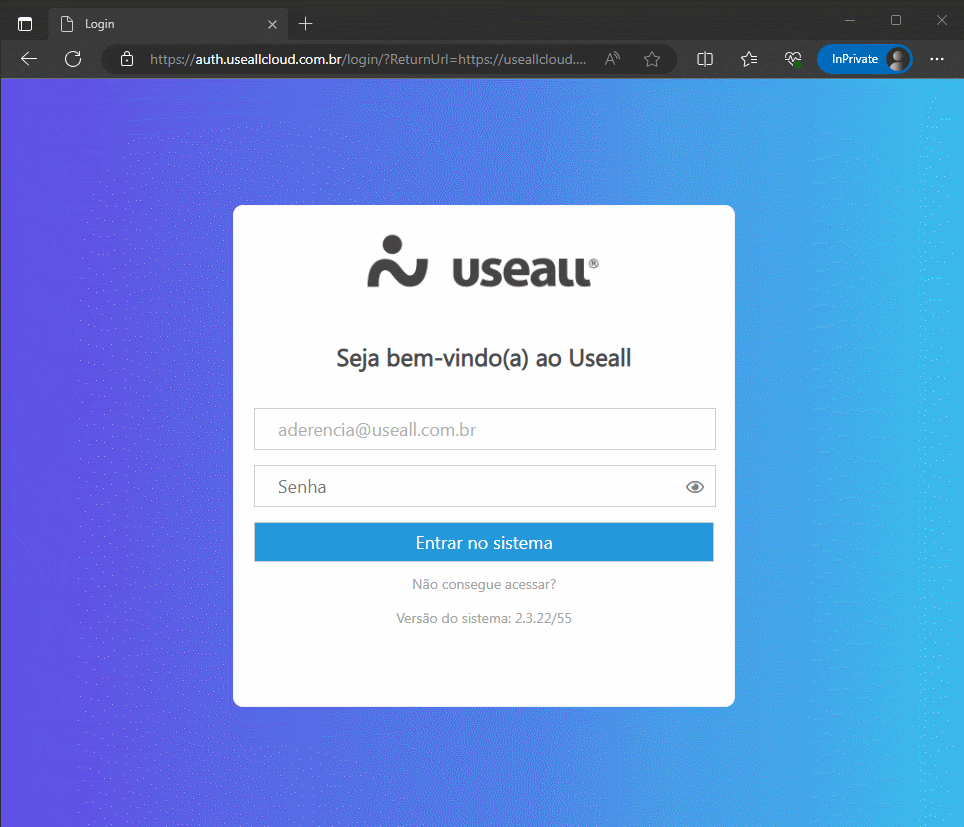Screen dimensions: 964x827
Task: Close the Login tab
Action: click(x=273, y=23)
